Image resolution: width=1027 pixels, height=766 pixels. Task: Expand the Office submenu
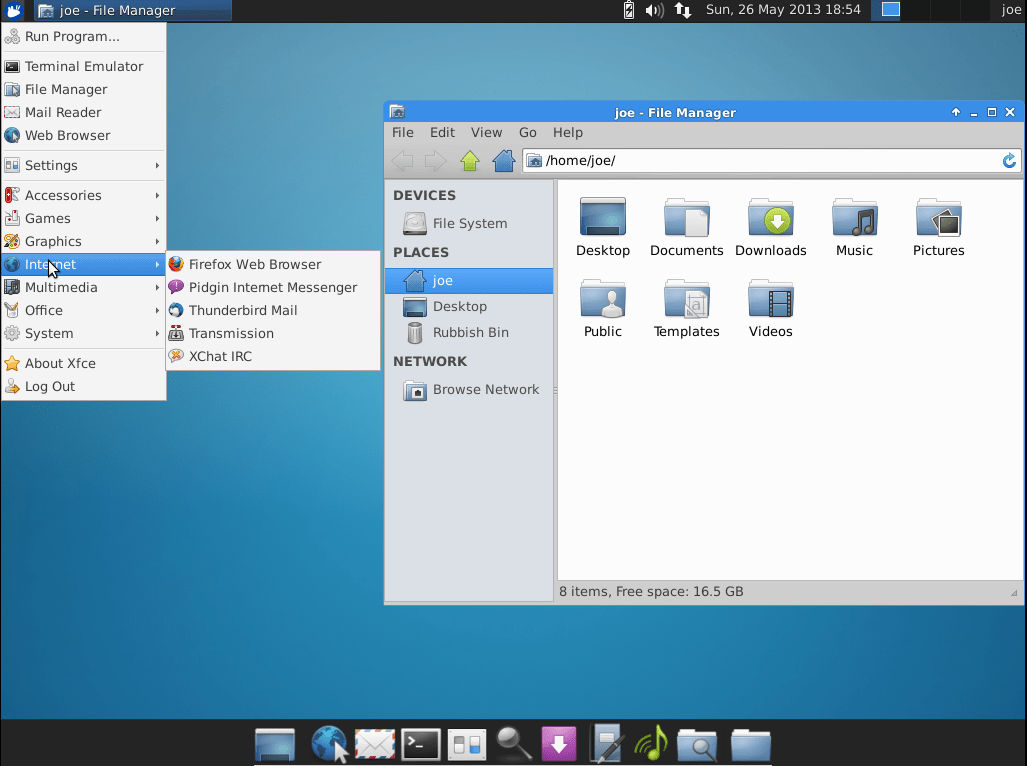60,310
